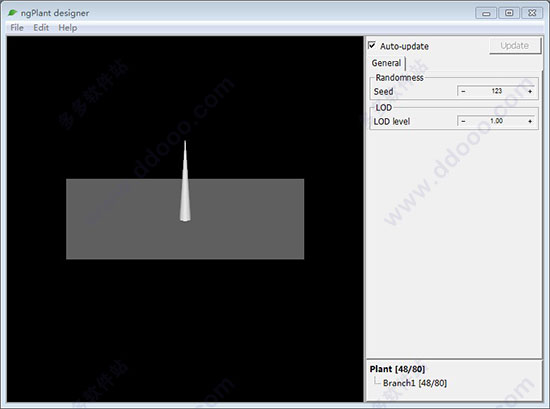Click the Seed value field 123
Viewport: 550px width, 409px height.
coord(497,91)
